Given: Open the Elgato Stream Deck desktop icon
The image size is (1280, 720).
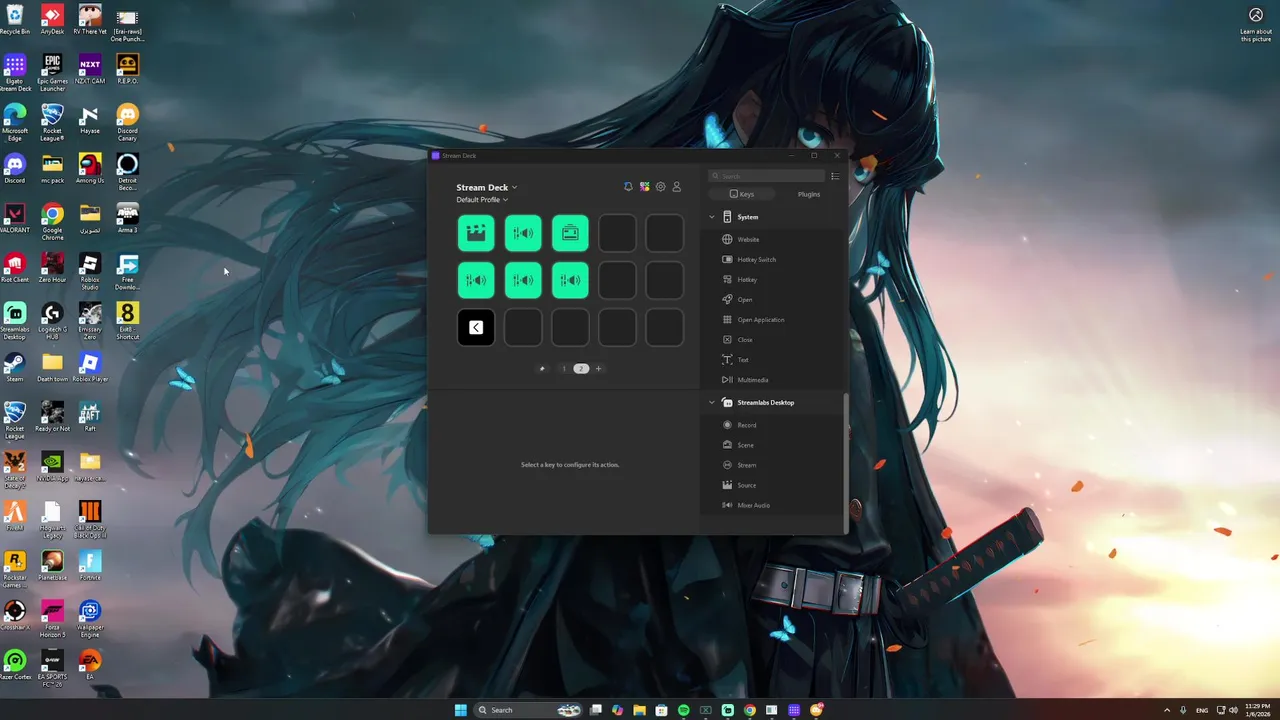Looking at the screenshot, I should pyautogui.click(x=15, y=73).
